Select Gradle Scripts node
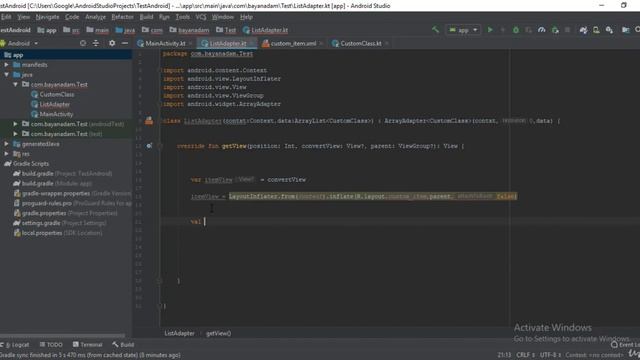The image size is (640, 360). click(31, 164)
